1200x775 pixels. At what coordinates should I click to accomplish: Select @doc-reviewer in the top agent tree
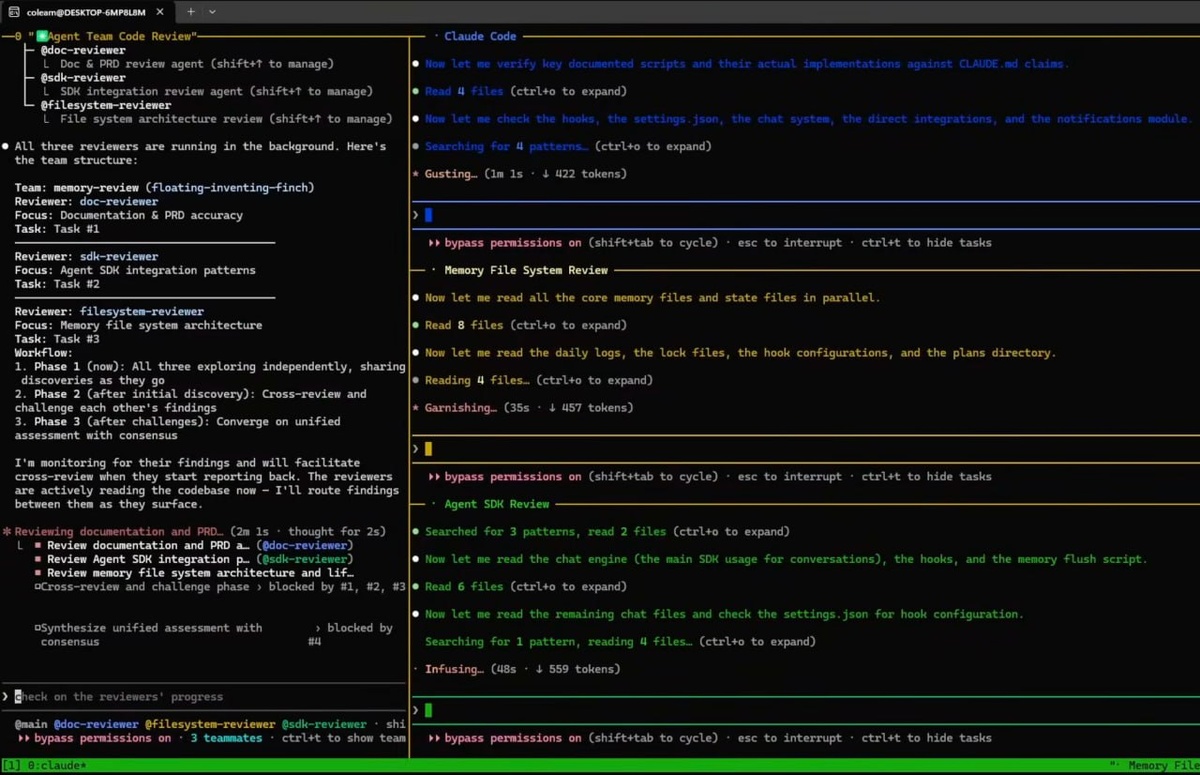pyautogui.click(x=83, y=50)
